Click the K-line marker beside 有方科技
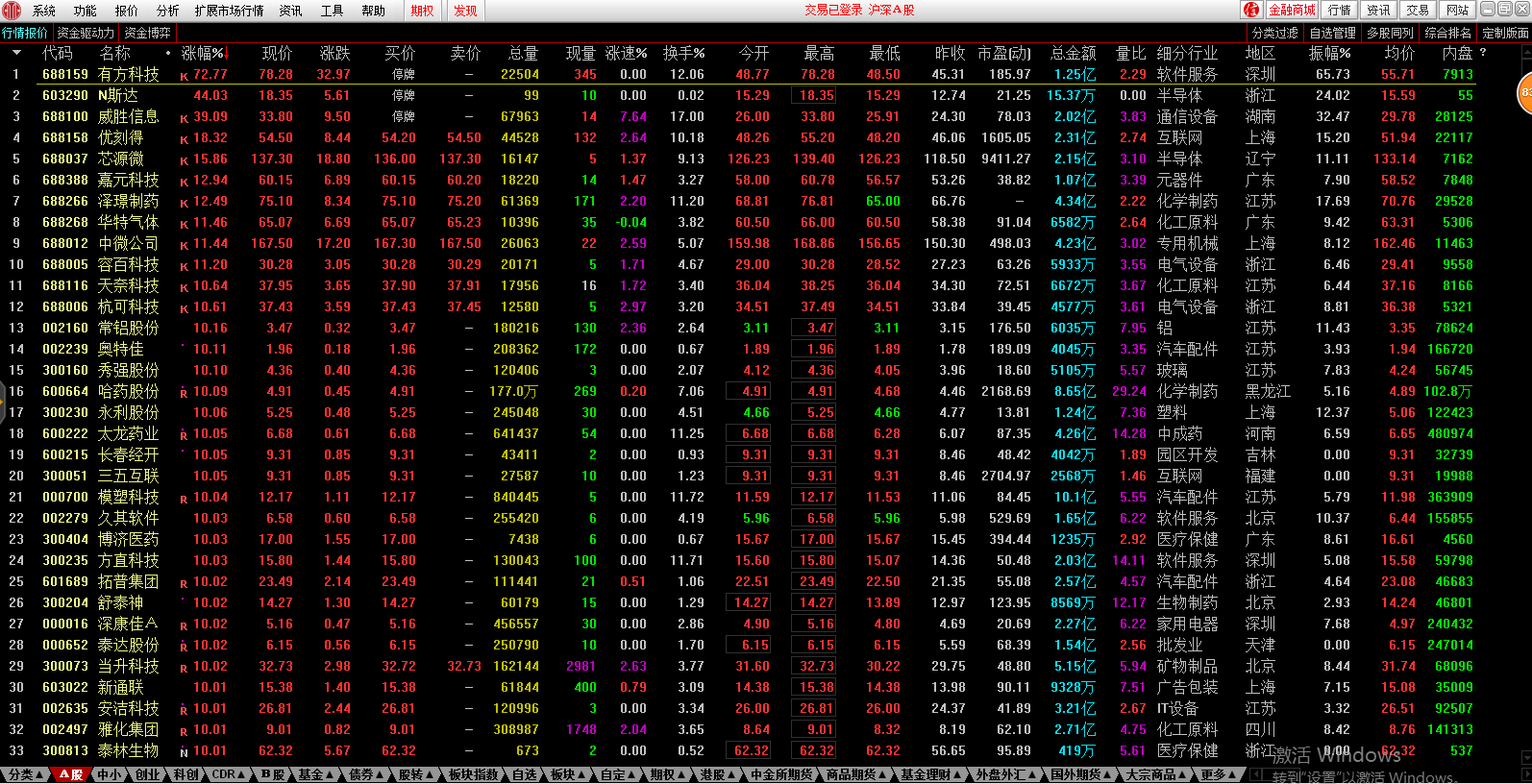Image resolution: width=1532 pixels, height=784 pixels. (184, 75)
